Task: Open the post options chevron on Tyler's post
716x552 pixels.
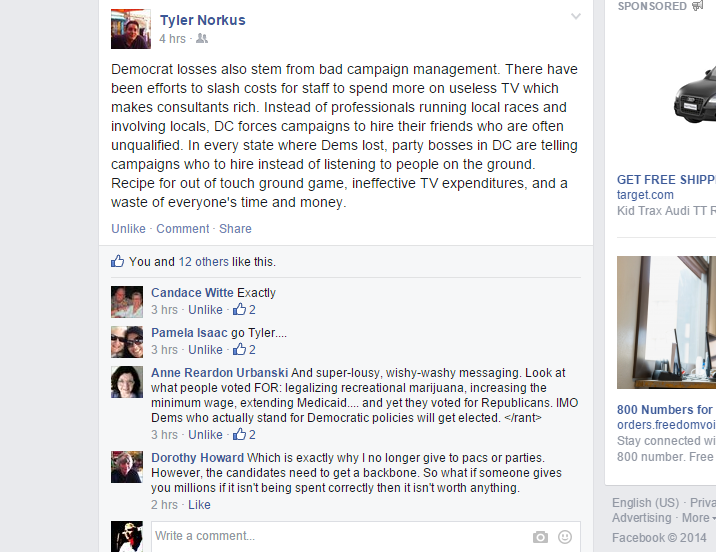Action: (576, 16)
